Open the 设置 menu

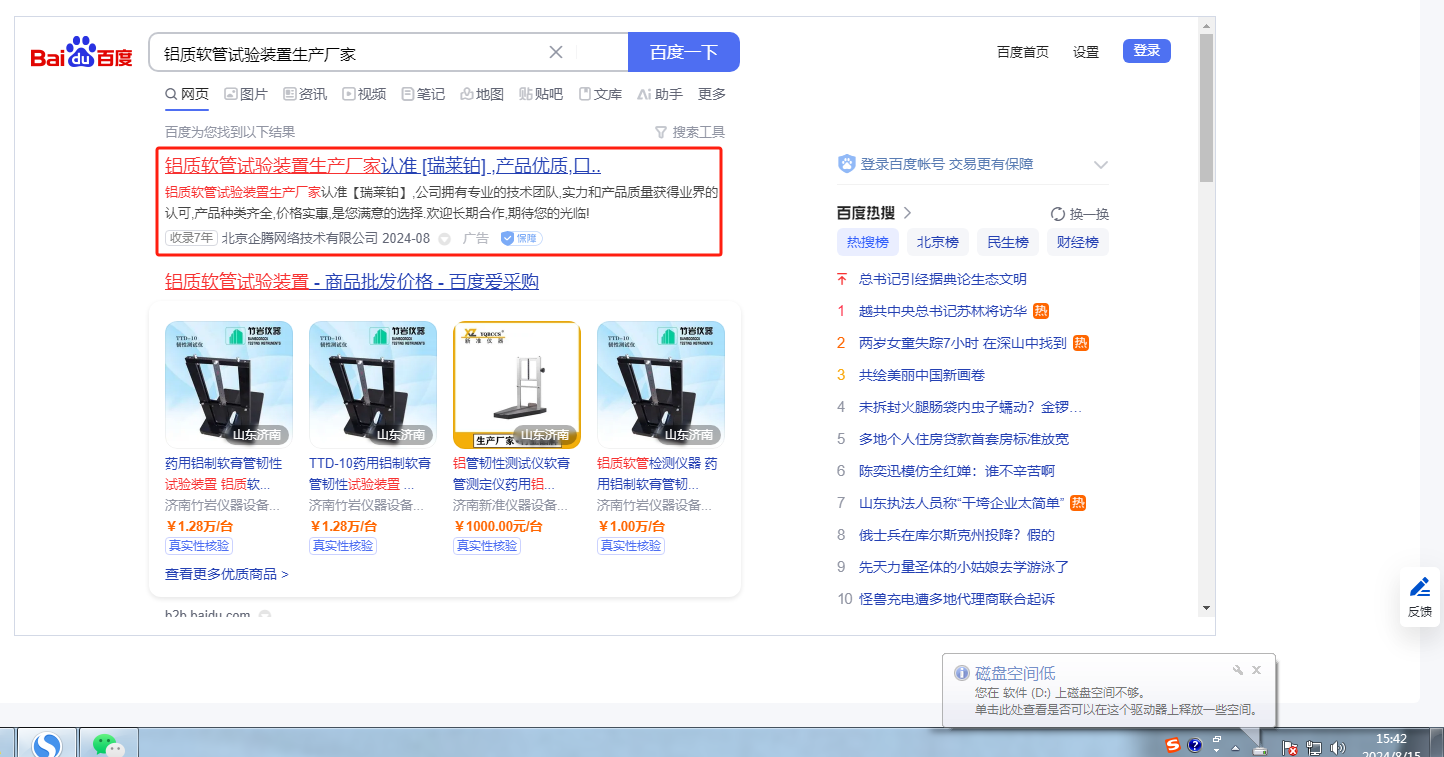pyautogui.click(x=1086, y=52)
